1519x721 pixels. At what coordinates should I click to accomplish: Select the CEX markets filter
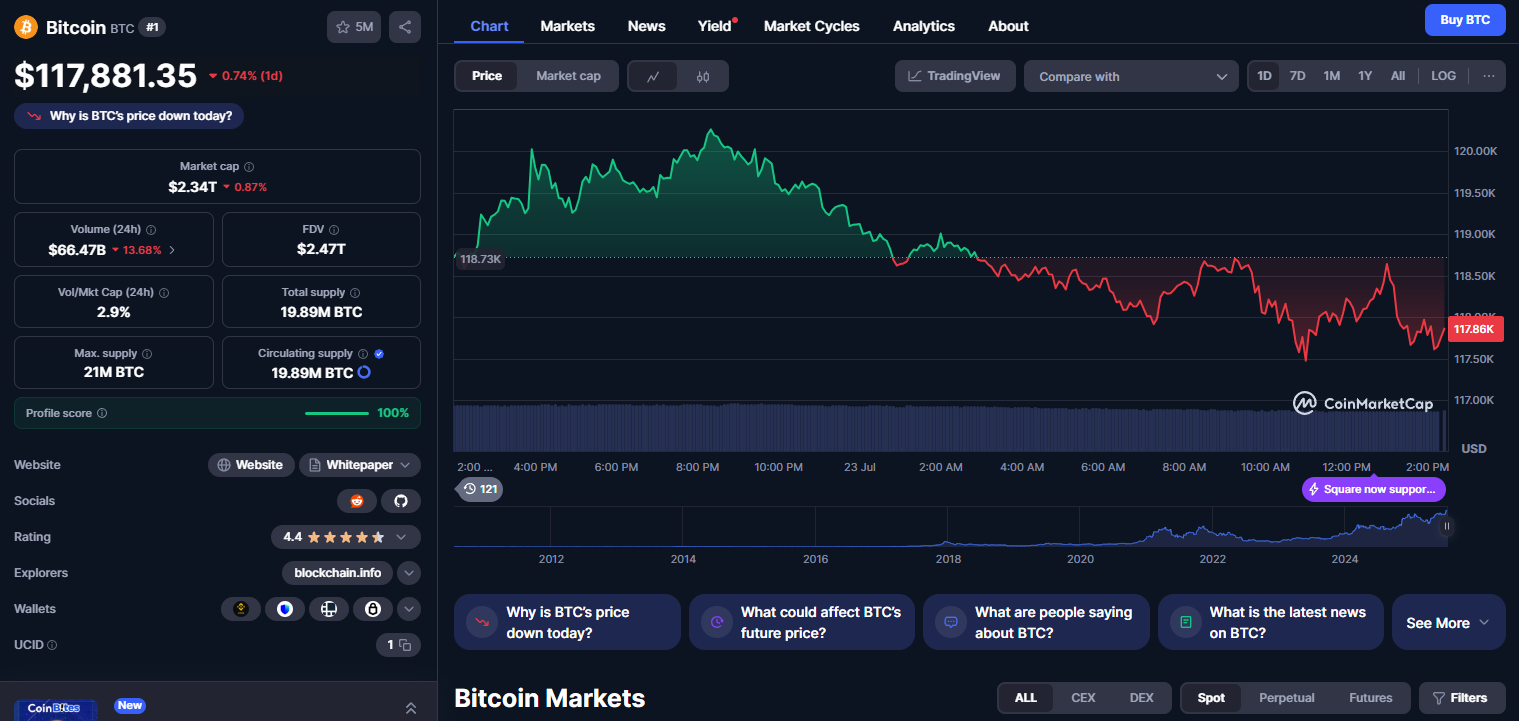click(x=1083, y=698)
